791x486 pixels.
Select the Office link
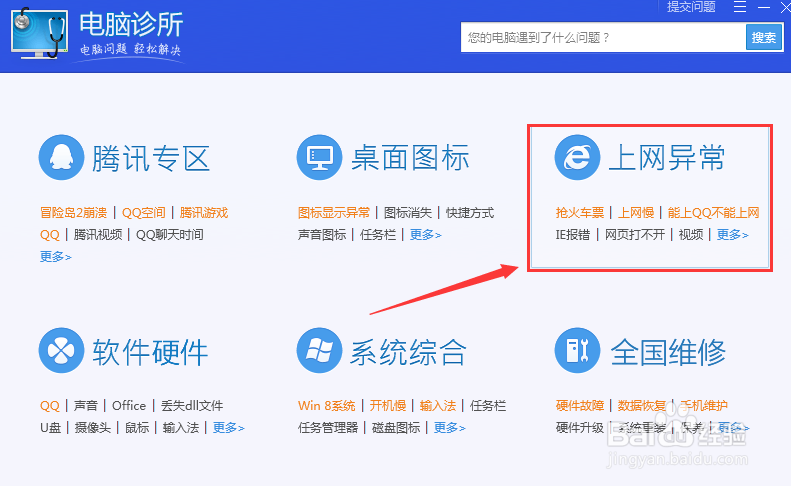[129, 406]
